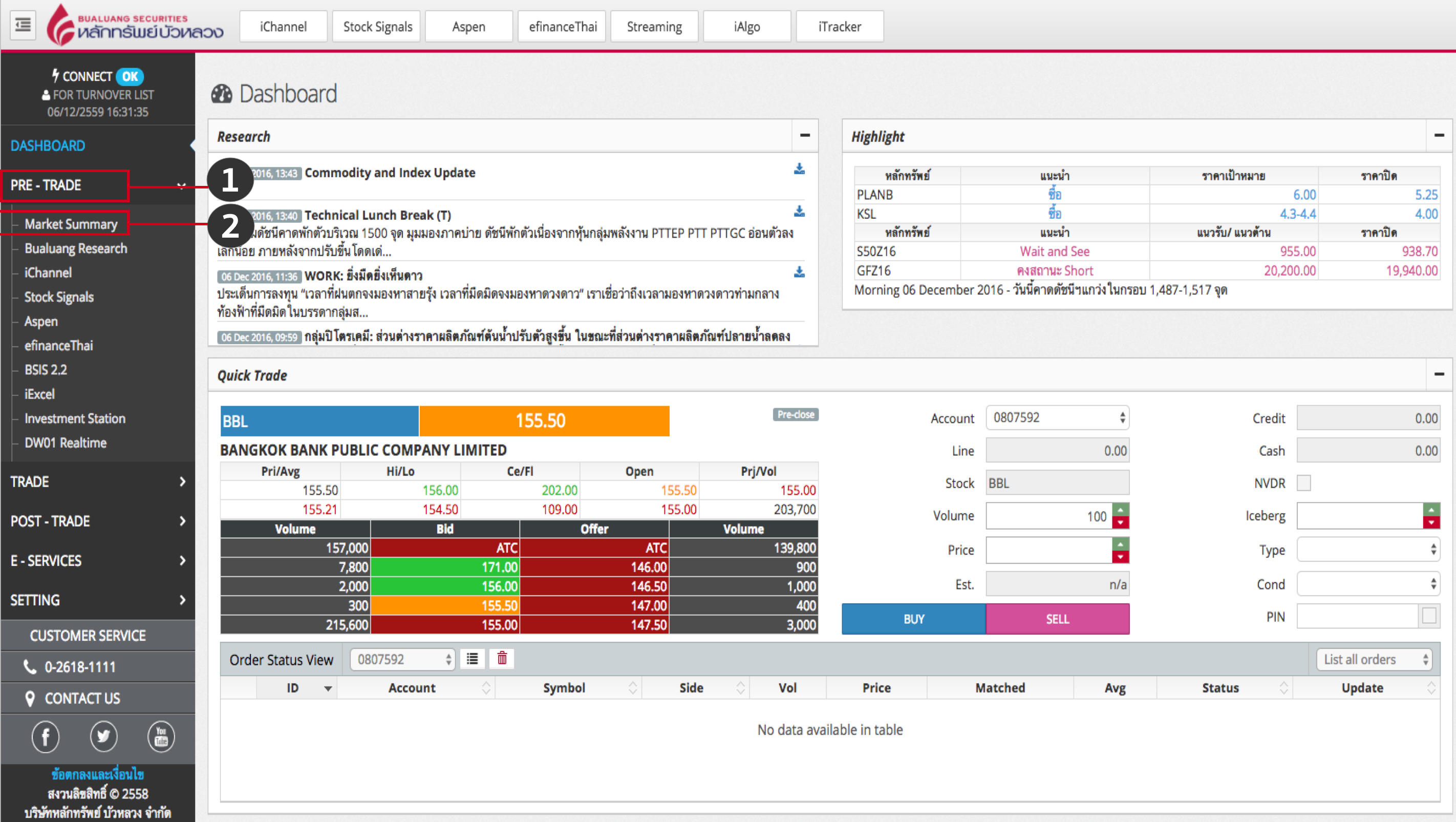Open the Facebook social icon
The image size is (1456, 822).
45,736
